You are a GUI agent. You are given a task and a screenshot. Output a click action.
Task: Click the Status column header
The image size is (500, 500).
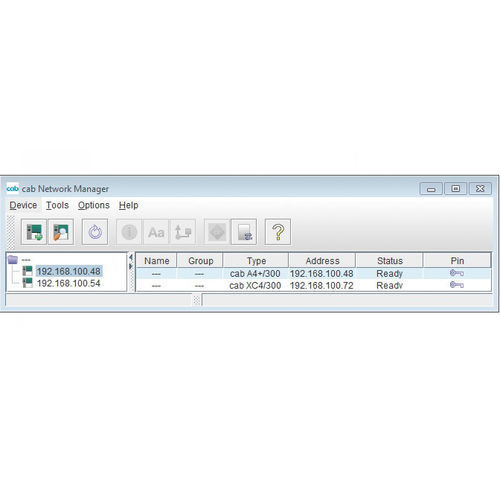coord(390,261)
